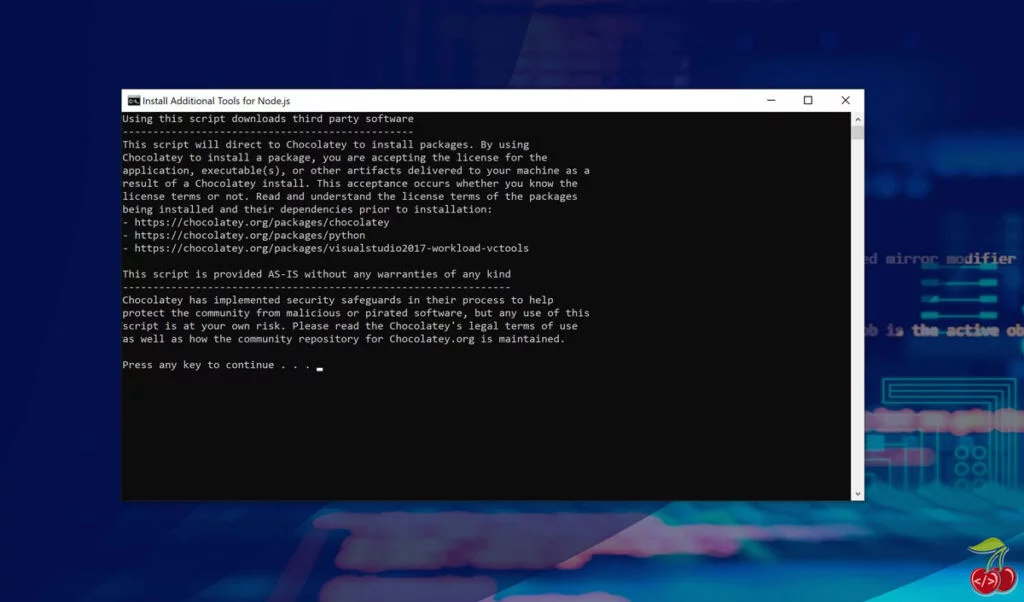Click the line starting "license terms or not"
1024x602 pixels.
pos(350,197)
